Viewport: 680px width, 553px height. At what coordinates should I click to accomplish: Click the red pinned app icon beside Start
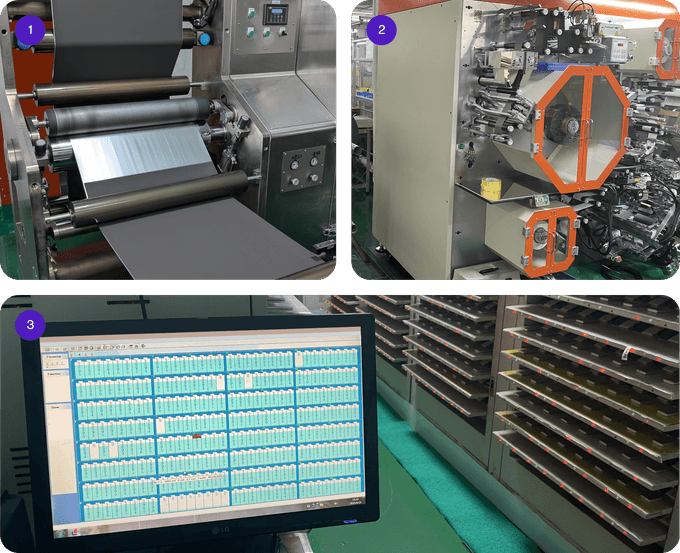click(x=74, y=531)
